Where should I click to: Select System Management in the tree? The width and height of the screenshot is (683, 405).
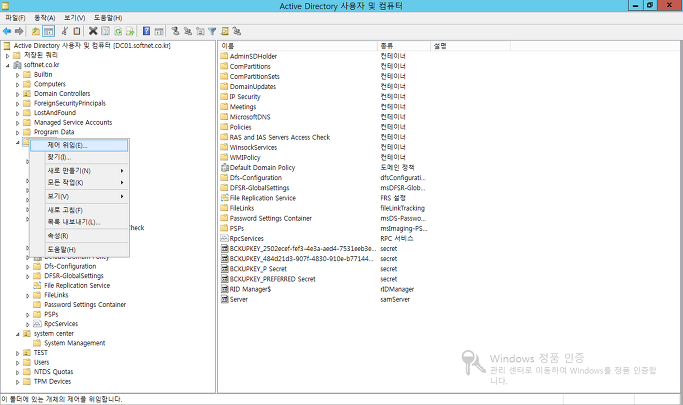(75, 343)
